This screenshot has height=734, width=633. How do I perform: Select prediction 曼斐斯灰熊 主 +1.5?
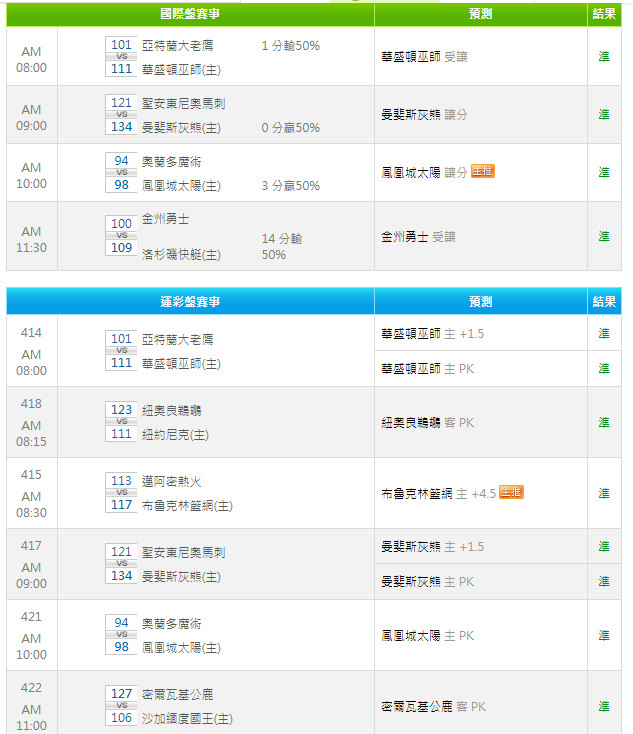pyautogui.click(x=433, y=547)
